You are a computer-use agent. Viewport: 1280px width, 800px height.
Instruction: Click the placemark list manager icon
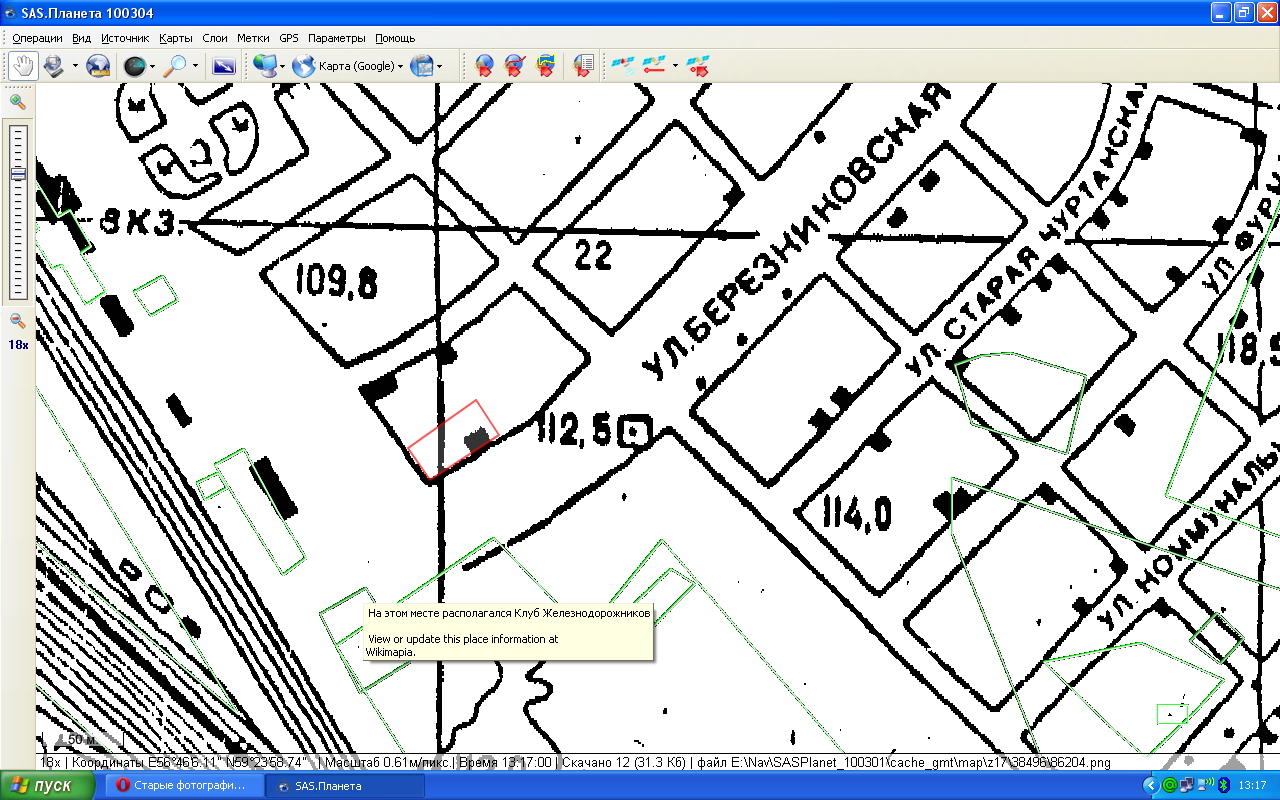tap(583, 66)
